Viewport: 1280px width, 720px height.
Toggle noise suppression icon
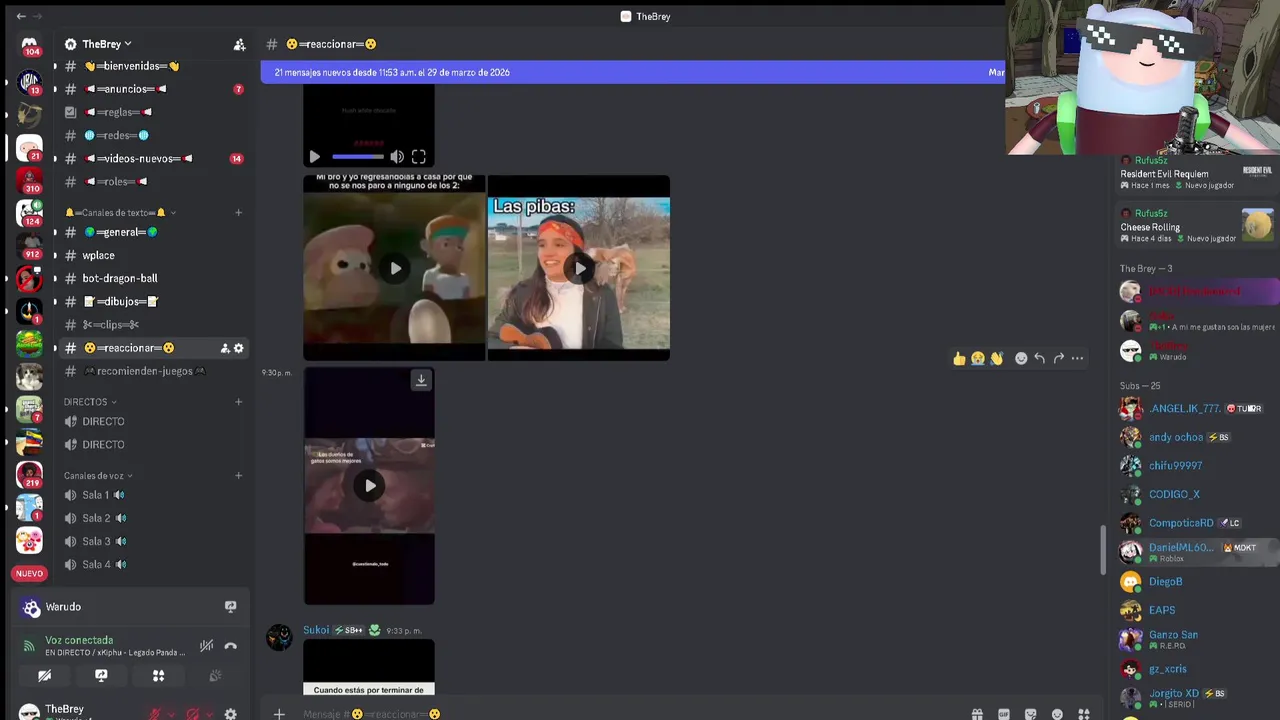click(206, 646)
